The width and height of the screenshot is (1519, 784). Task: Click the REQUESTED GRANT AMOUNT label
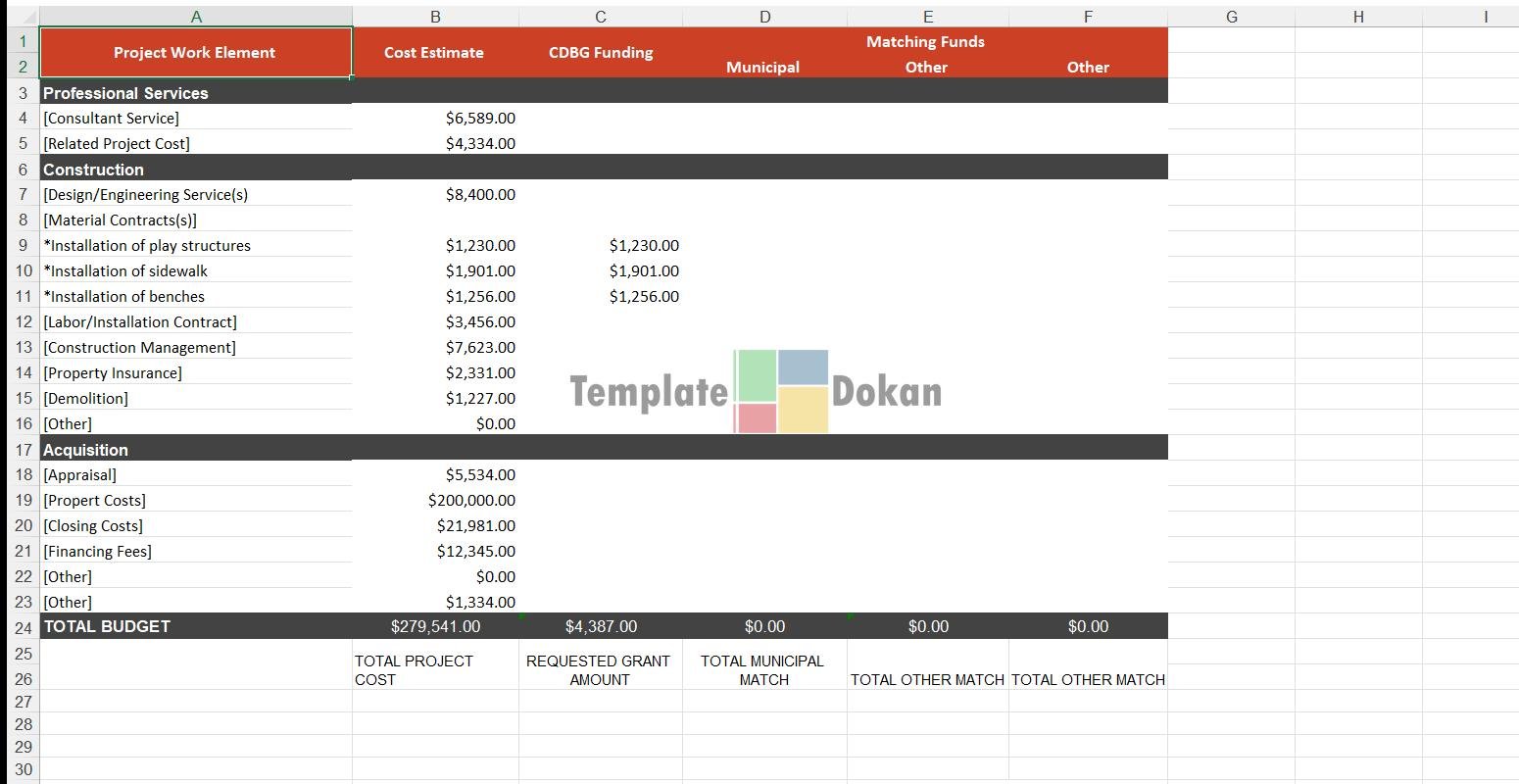(x=599, y=670)
